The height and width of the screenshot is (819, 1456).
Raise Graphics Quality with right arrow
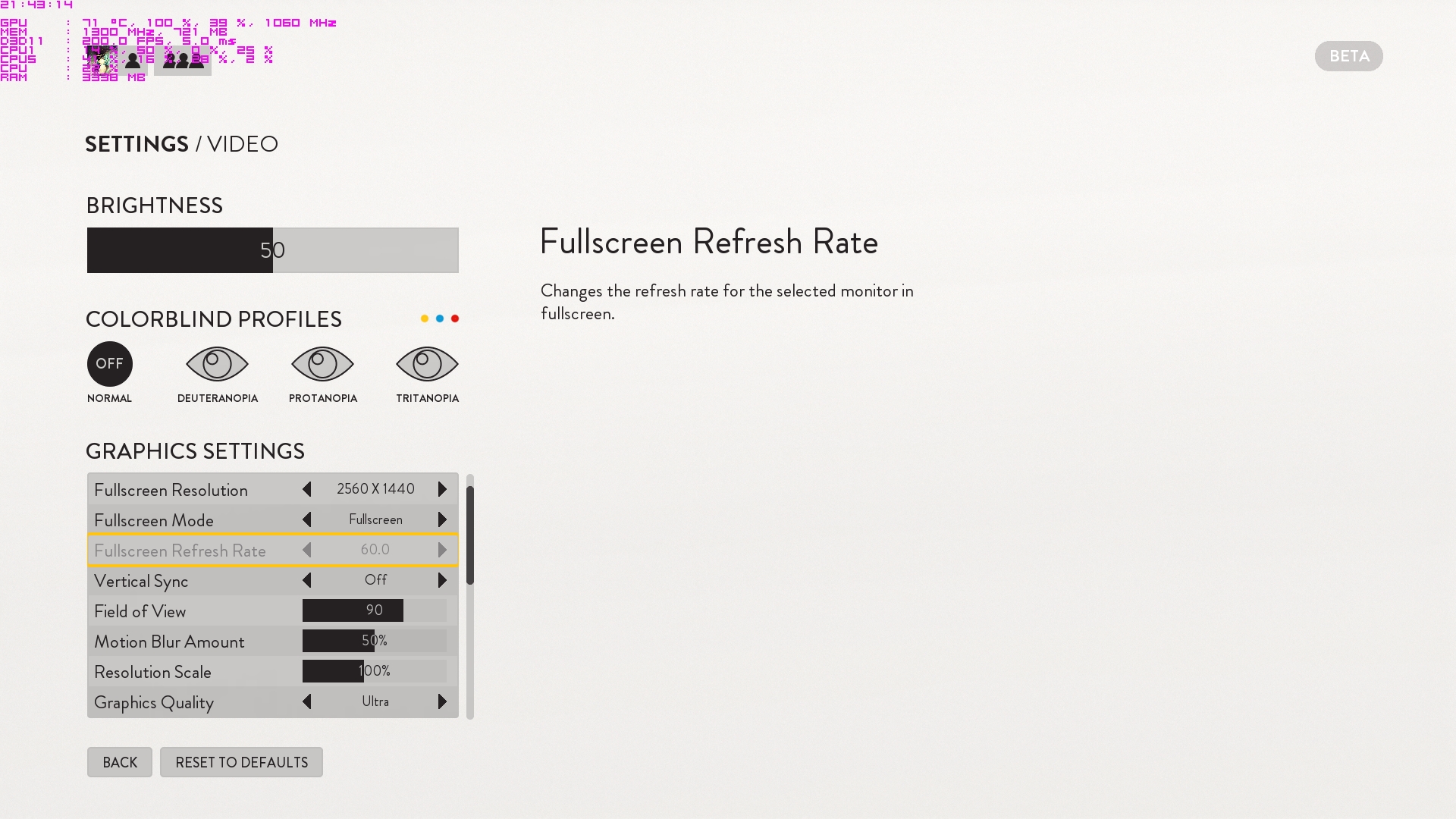442,702
